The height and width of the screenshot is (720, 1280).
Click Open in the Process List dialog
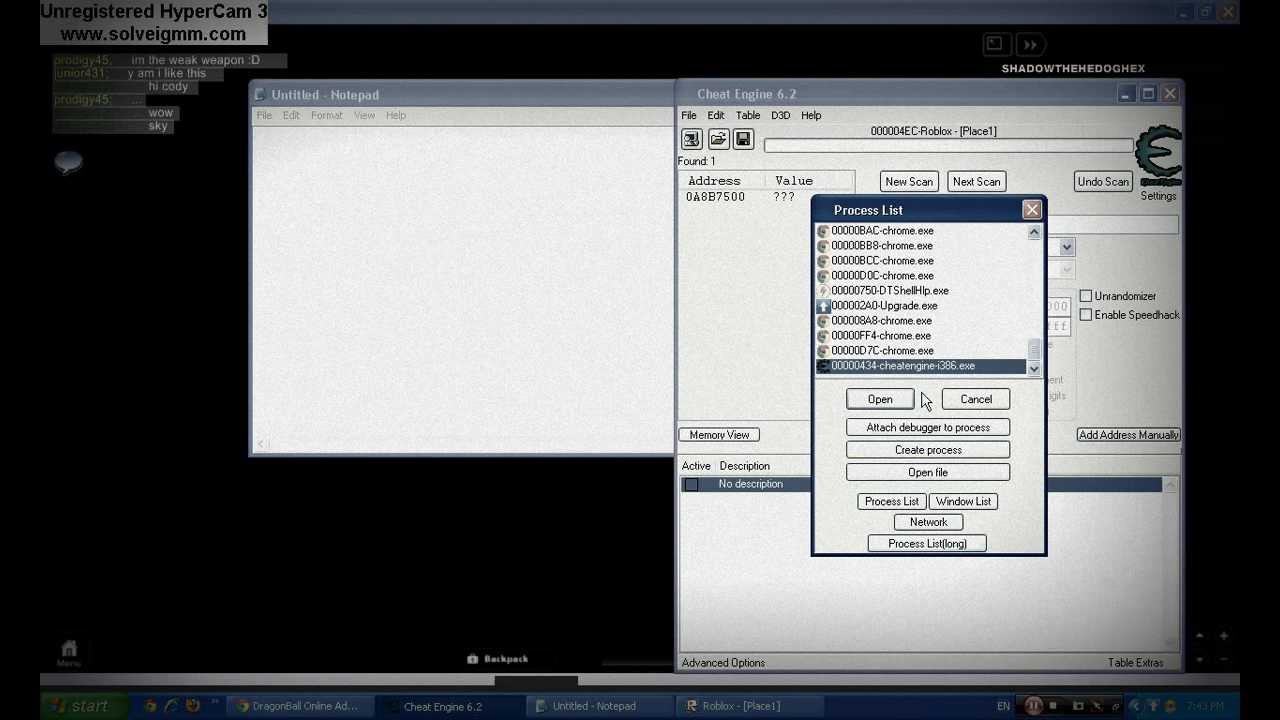point(880,400)
